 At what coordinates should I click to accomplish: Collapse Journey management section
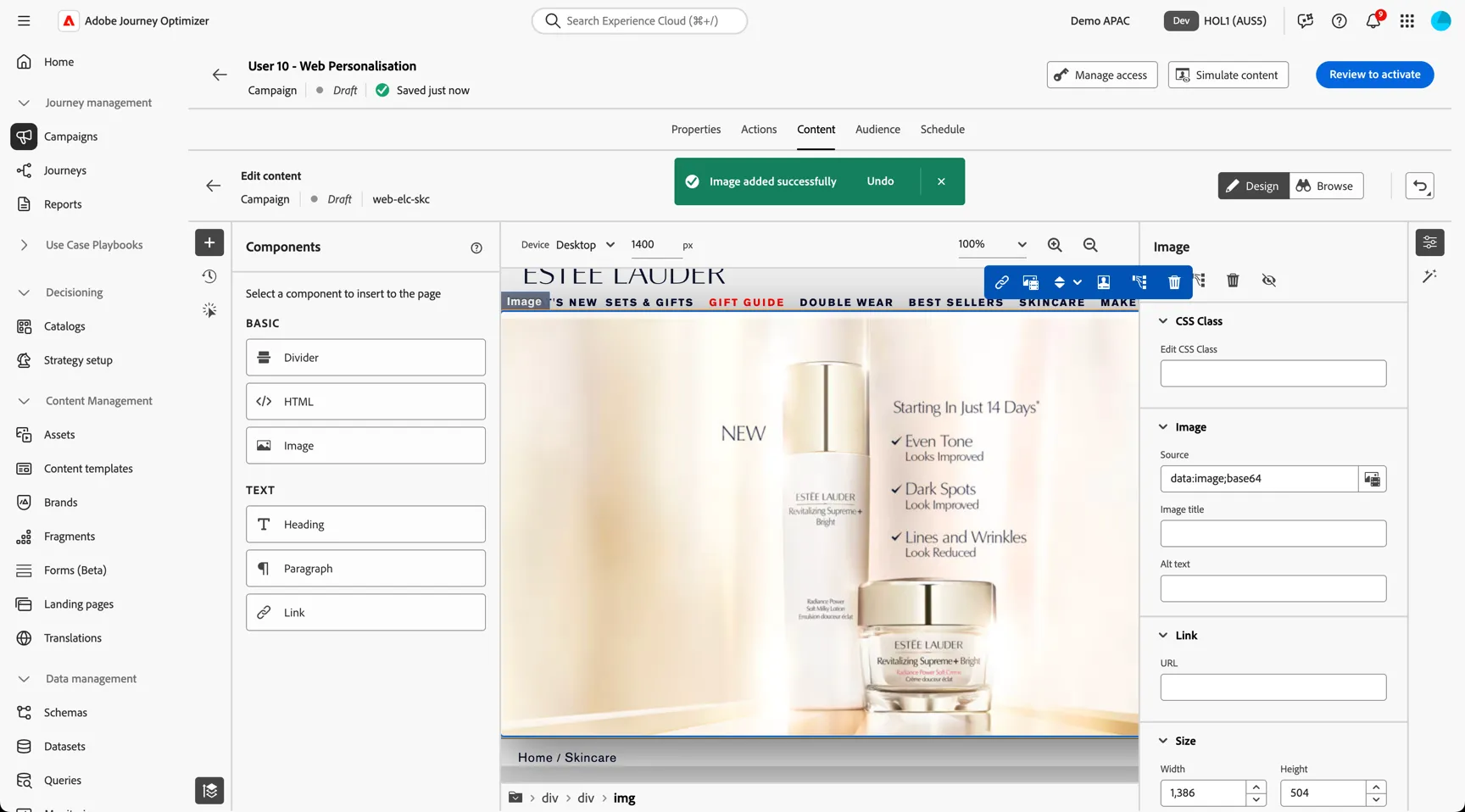[x=24, y=103]
